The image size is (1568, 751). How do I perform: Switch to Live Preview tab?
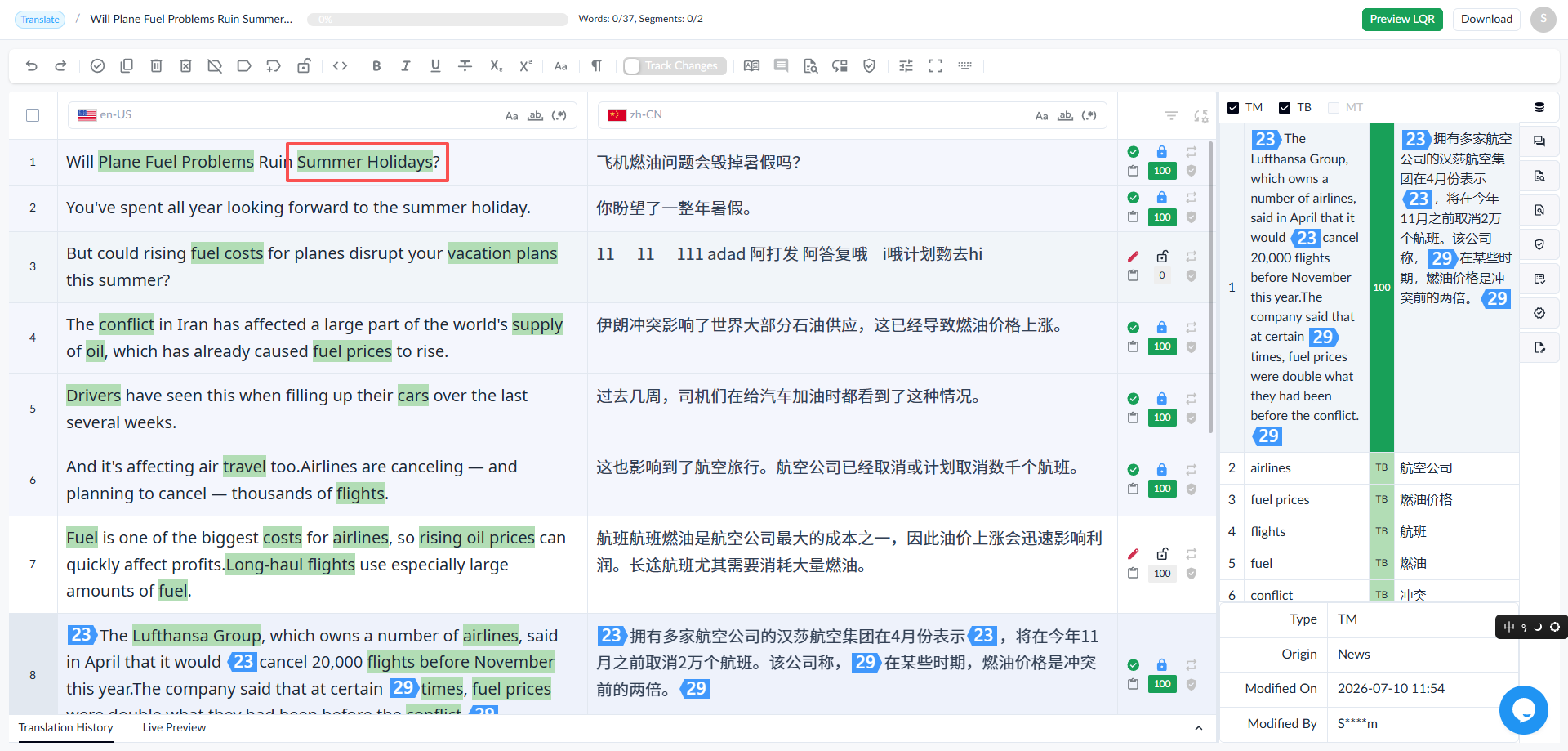click(174, 728)
